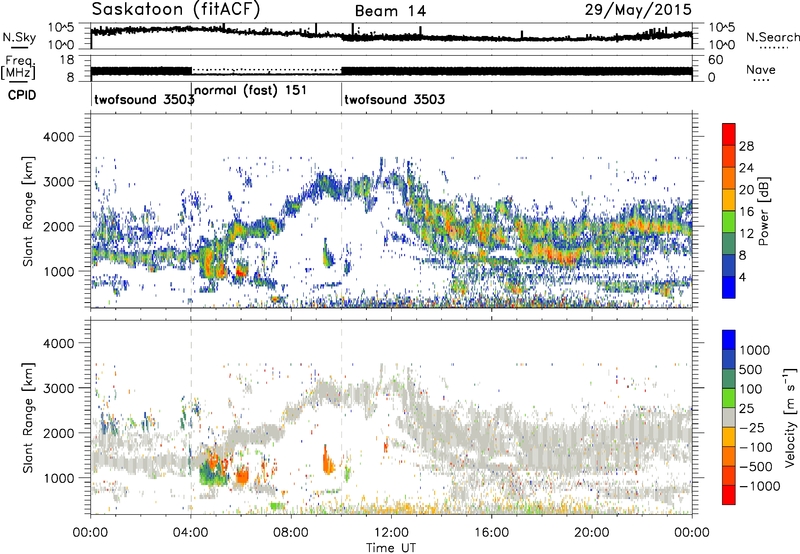Click the 'Velocity [m s-1]' colorbar label
The image size is (800, 554).
[x=790, y=417]
